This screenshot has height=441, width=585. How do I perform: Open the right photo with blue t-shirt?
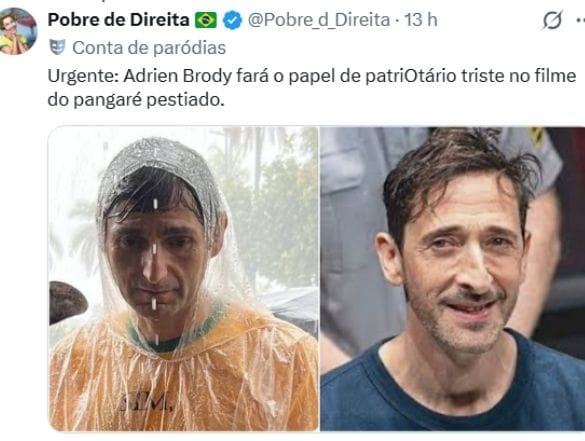pos(453,279)
